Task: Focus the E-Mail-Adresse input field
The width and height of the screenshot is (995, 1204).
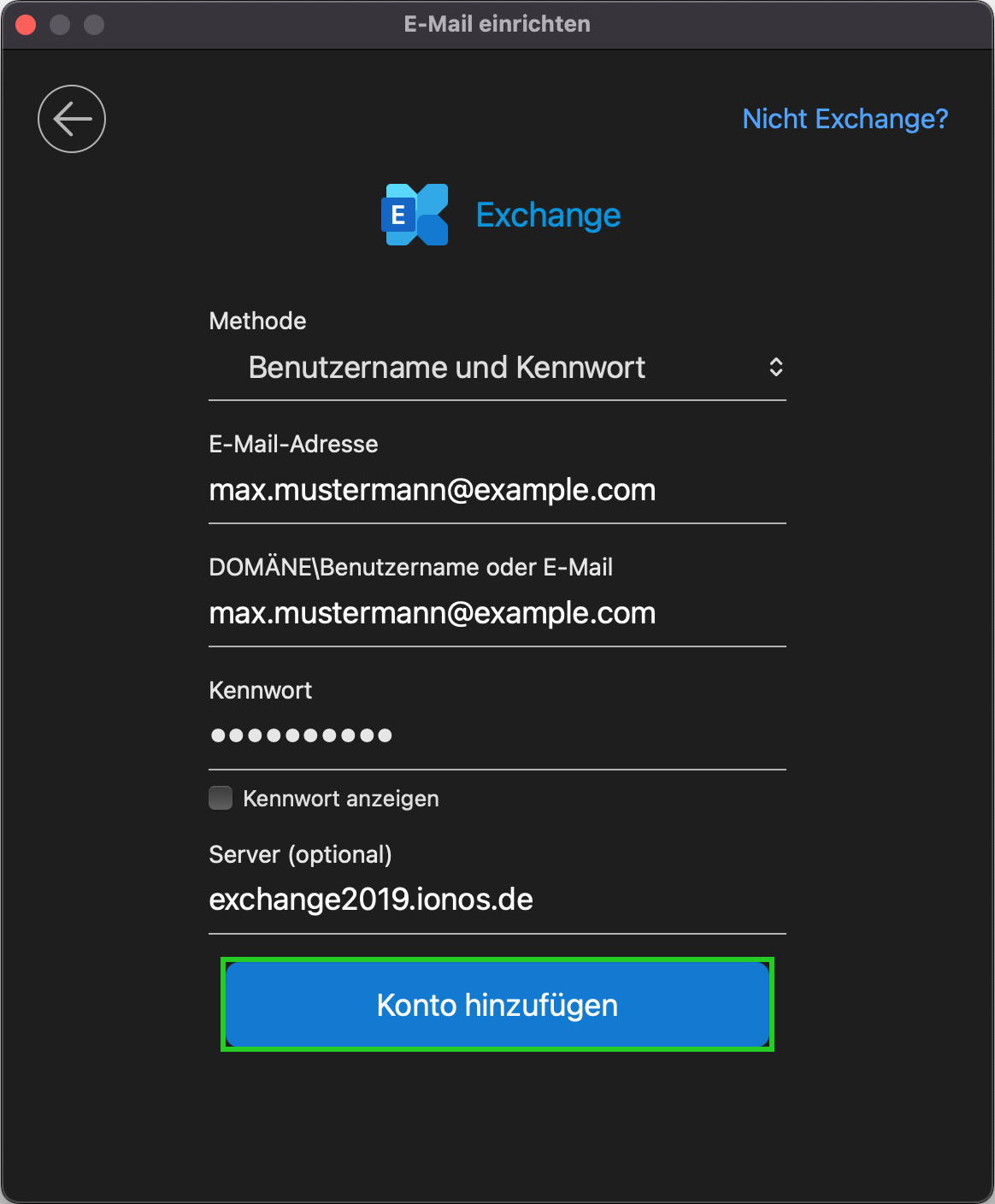Action: coord(497,491)
